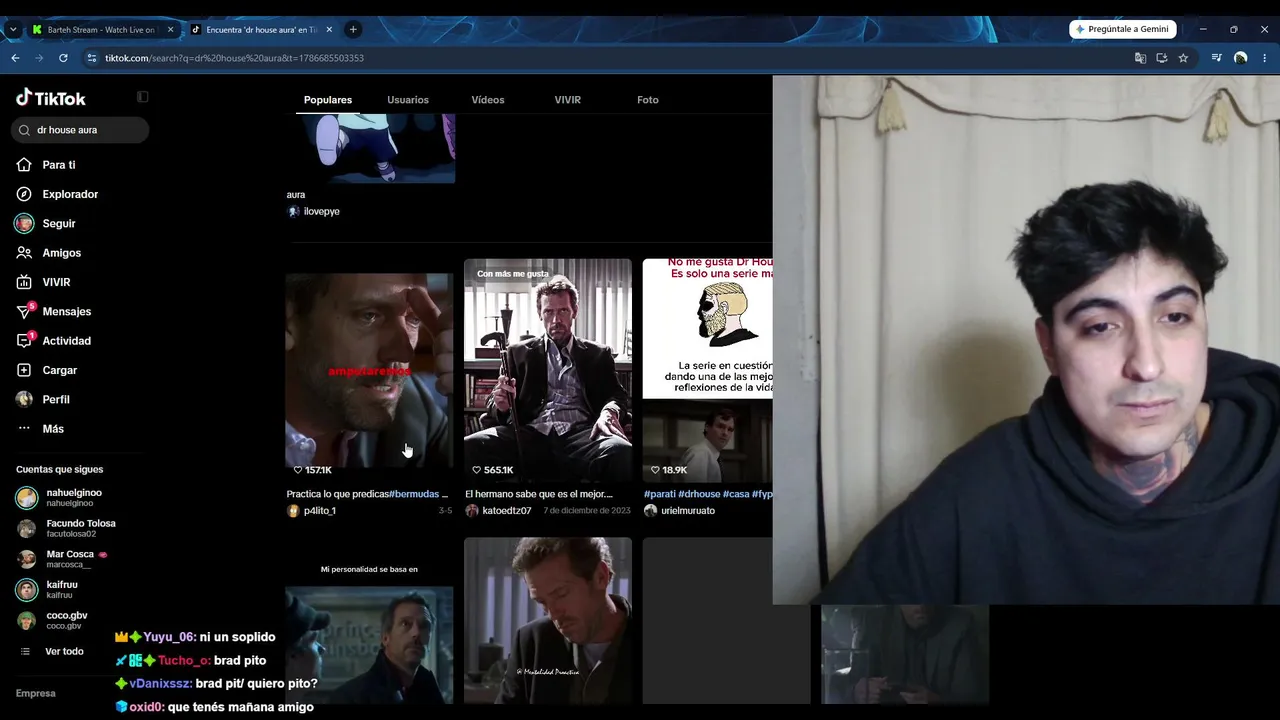Screen dimensions: 1280x720
Task: Visit ilovepye's profile
Action: pos(321,212)
